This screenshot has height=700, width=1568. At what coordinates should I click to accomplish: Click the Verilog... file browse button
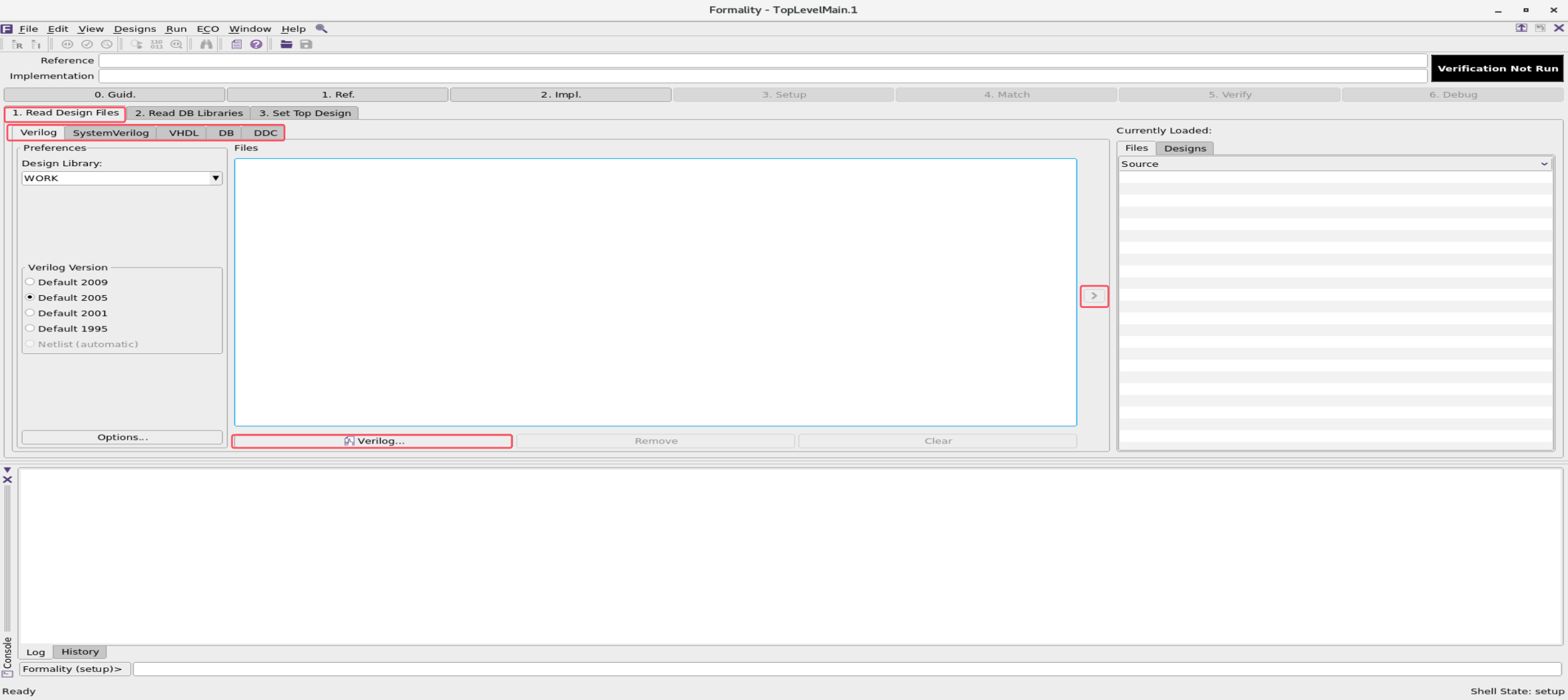pyautogui.click(x=372, y=440)
